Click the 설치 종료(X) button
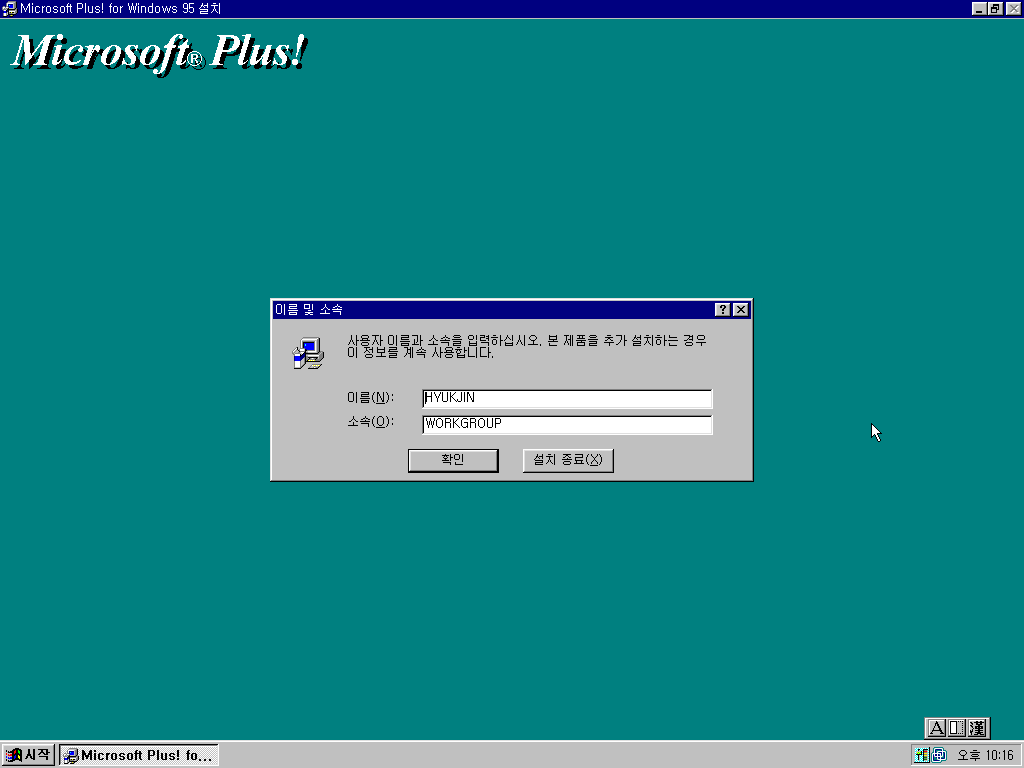The width and height of the screenshot is (1024, 768). point(568,460)
